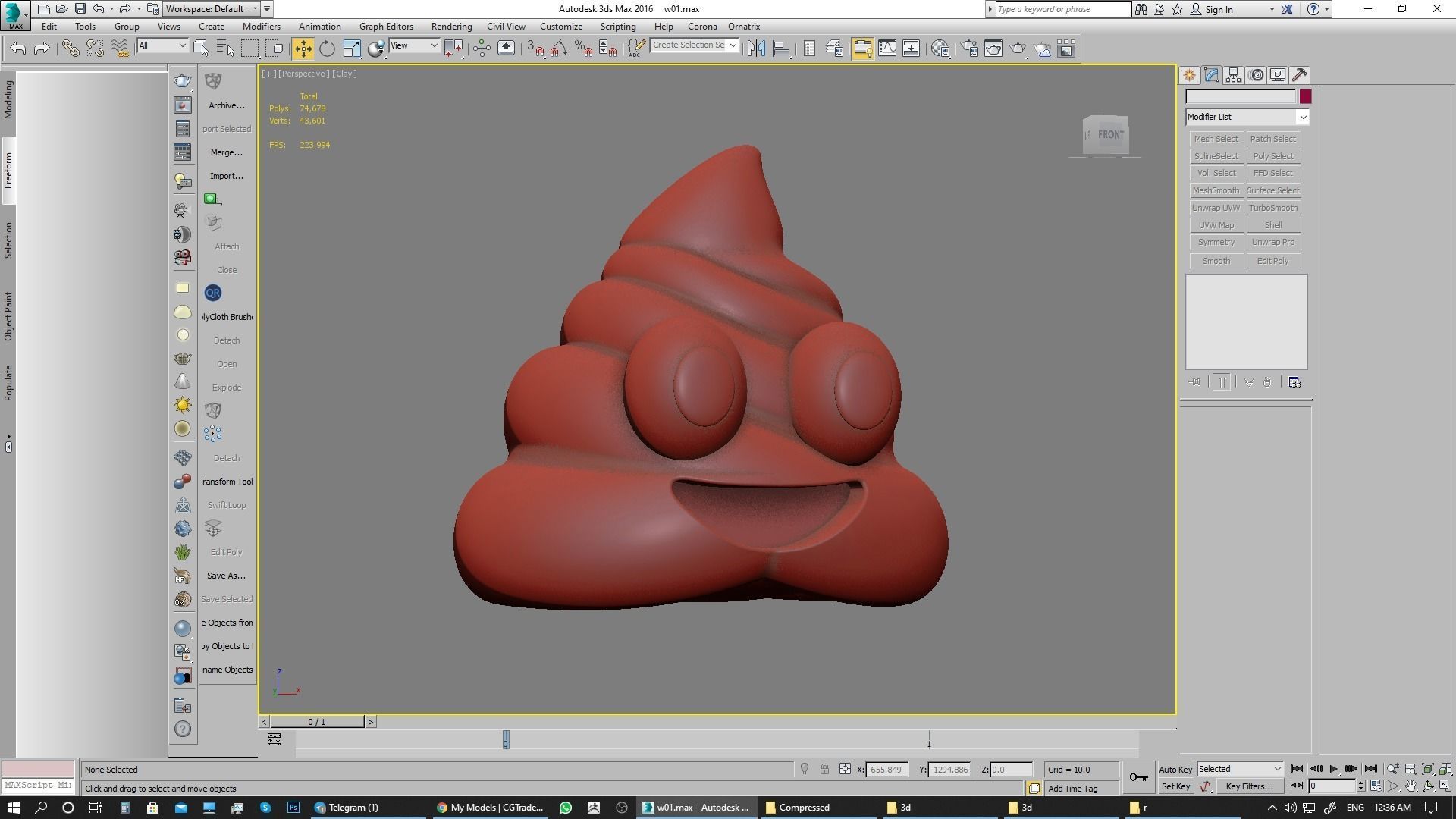1456x819 pixels.
Task: Open the Create Selection Set dropdown
Action: pos(695,45)
